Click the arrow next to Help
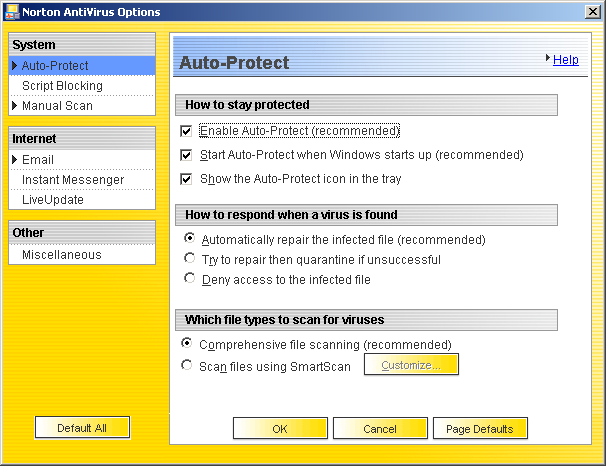The width and height of the screenshot is (606, 466). pyautogui.click(x=548, y=58)
